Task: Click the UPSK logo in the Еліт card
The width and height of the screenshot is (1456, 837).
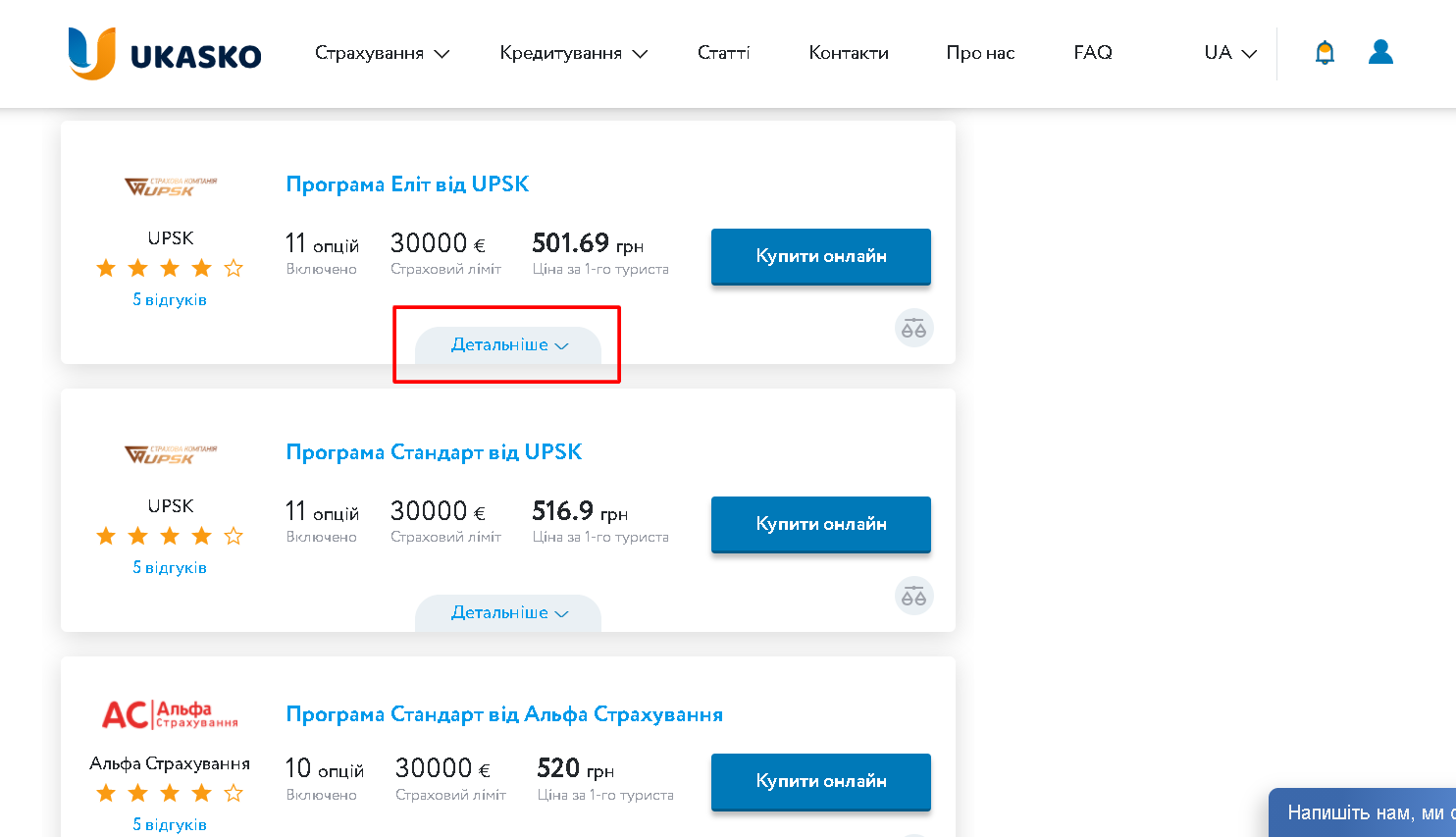Action: pyautogui.click(x=171, y=186)
